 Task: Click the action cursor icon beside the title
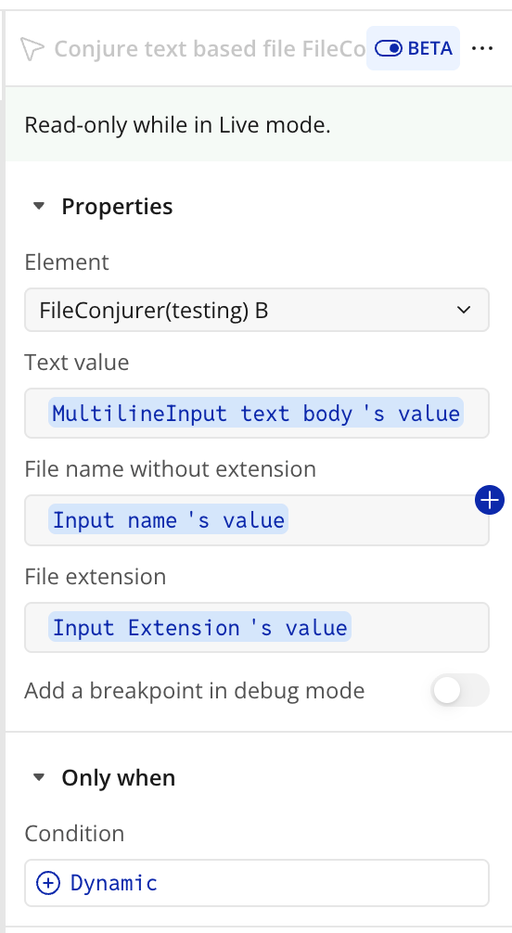coord(32,49)
